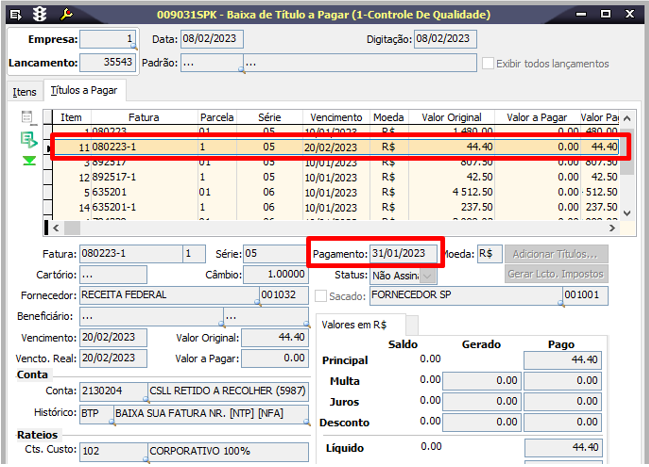Switch to the Itens tab
The width and height of the screenshot is (649, 467).
pos(24,92)
